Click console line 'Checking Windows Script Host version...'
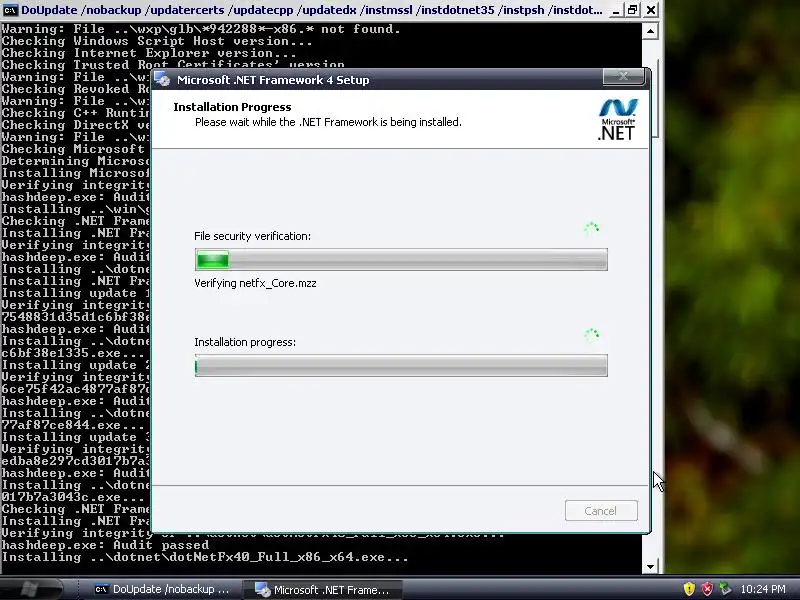Viewport: 800px width, 600px height. tap(157, 41)
